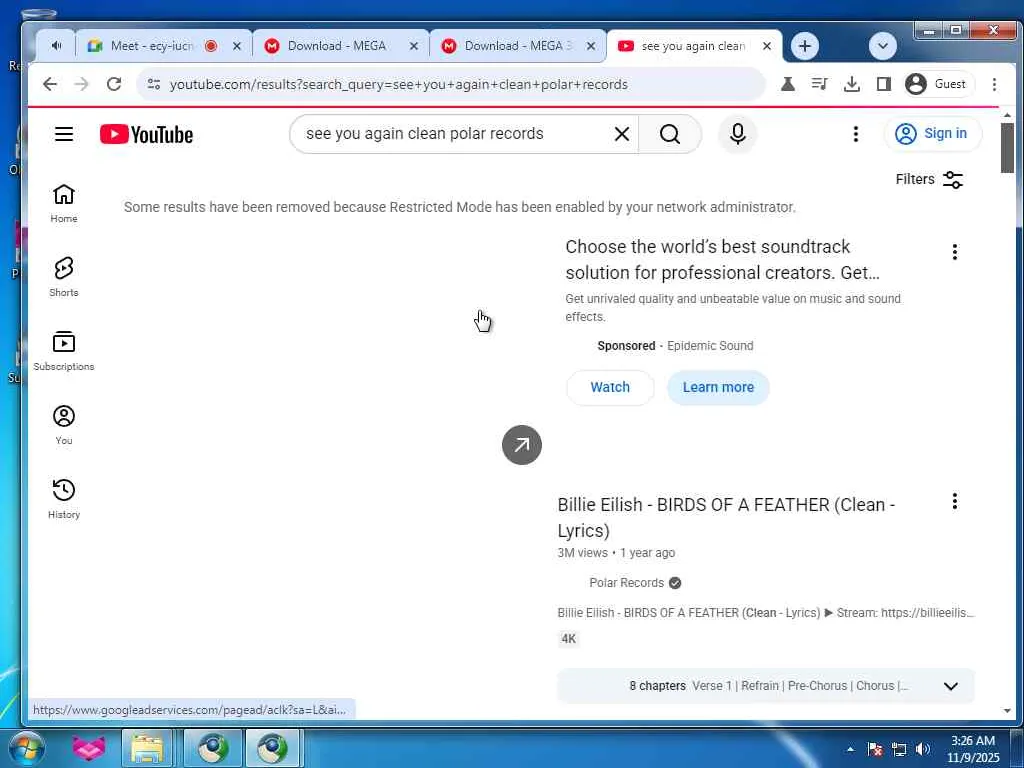Open YouTube settings three-dot menu

856,134
